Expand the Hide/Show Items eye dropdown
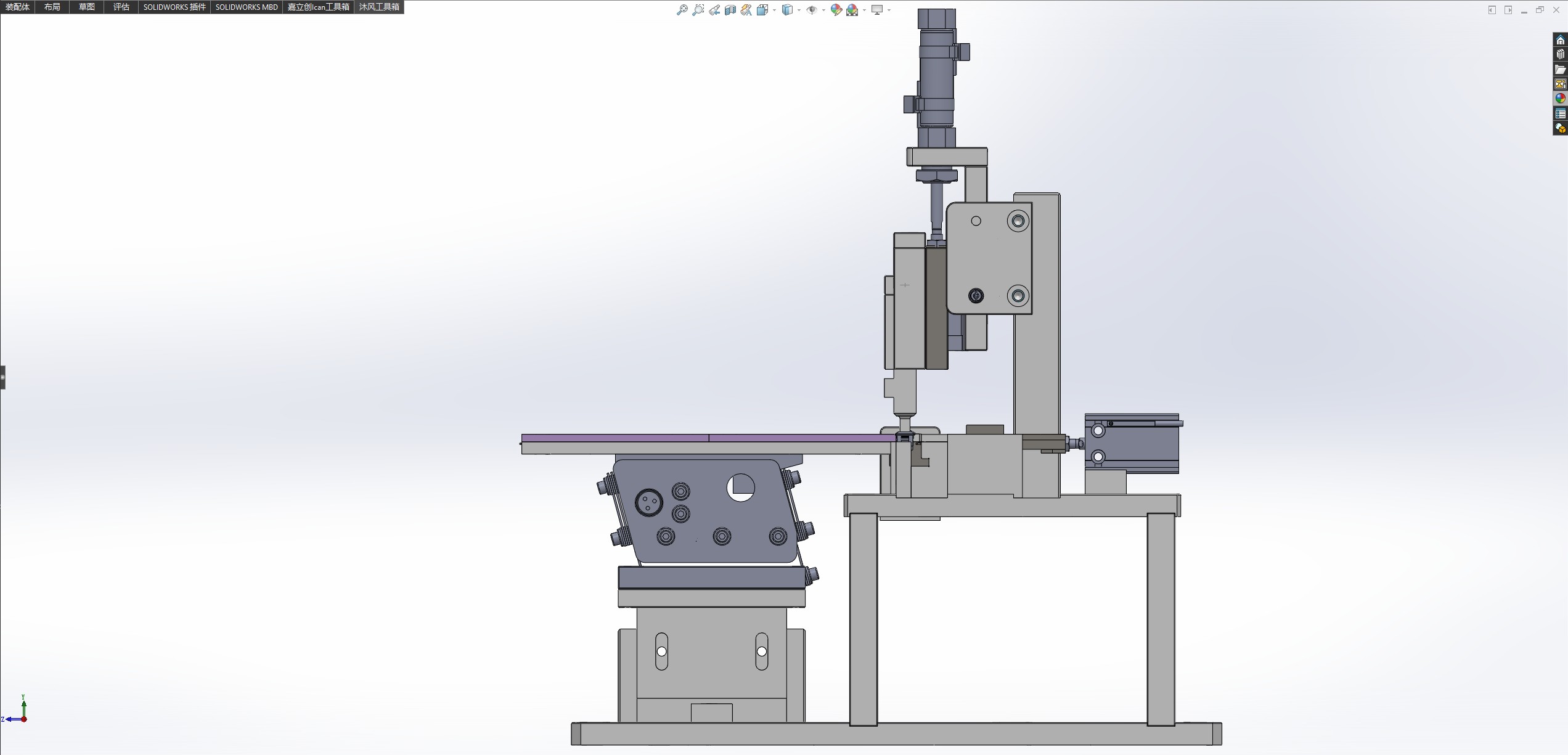The height and width of the screenshot is (755, 1568). tap(823, 10)
